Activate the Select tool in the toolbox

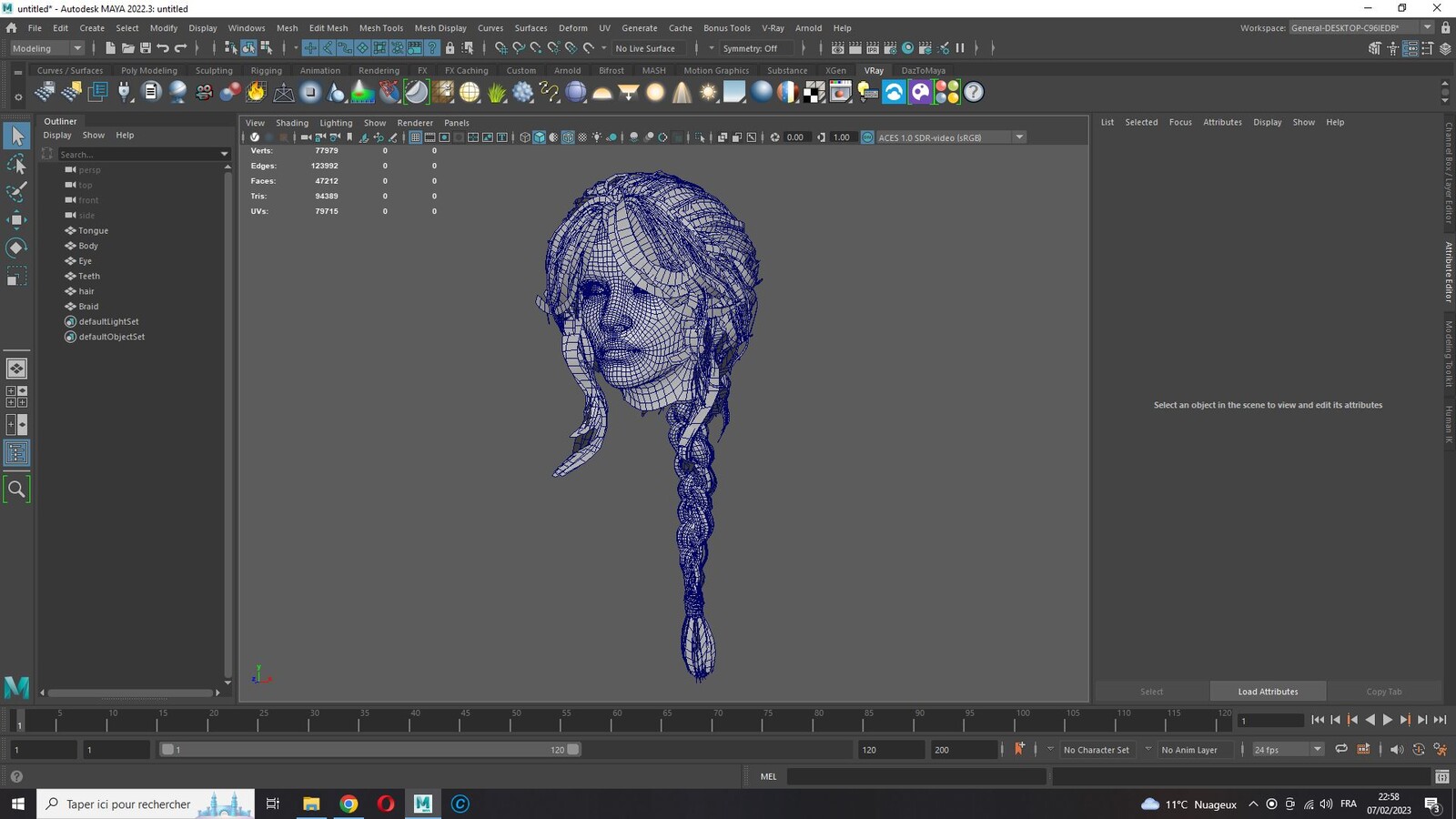16,136
